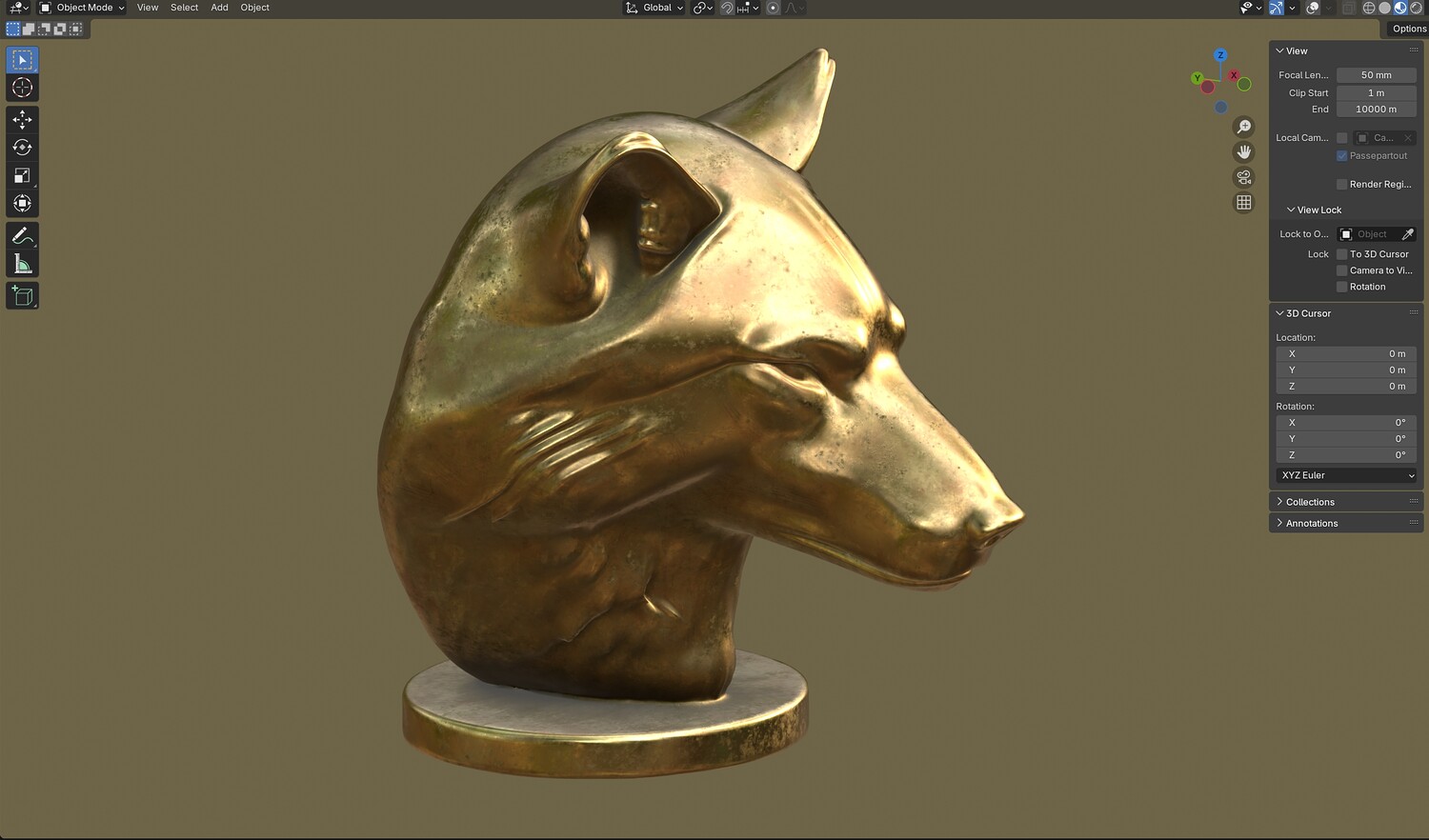Toggle viewport overlays button
Screen dimensions: 1429x840
click(x=1313, y=8)
